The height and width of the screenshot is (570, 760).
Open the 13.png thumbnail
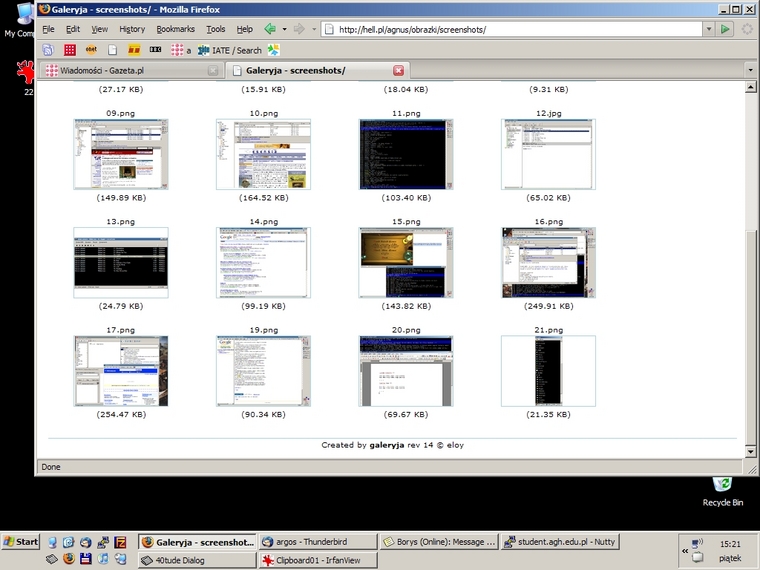[121, 262]
